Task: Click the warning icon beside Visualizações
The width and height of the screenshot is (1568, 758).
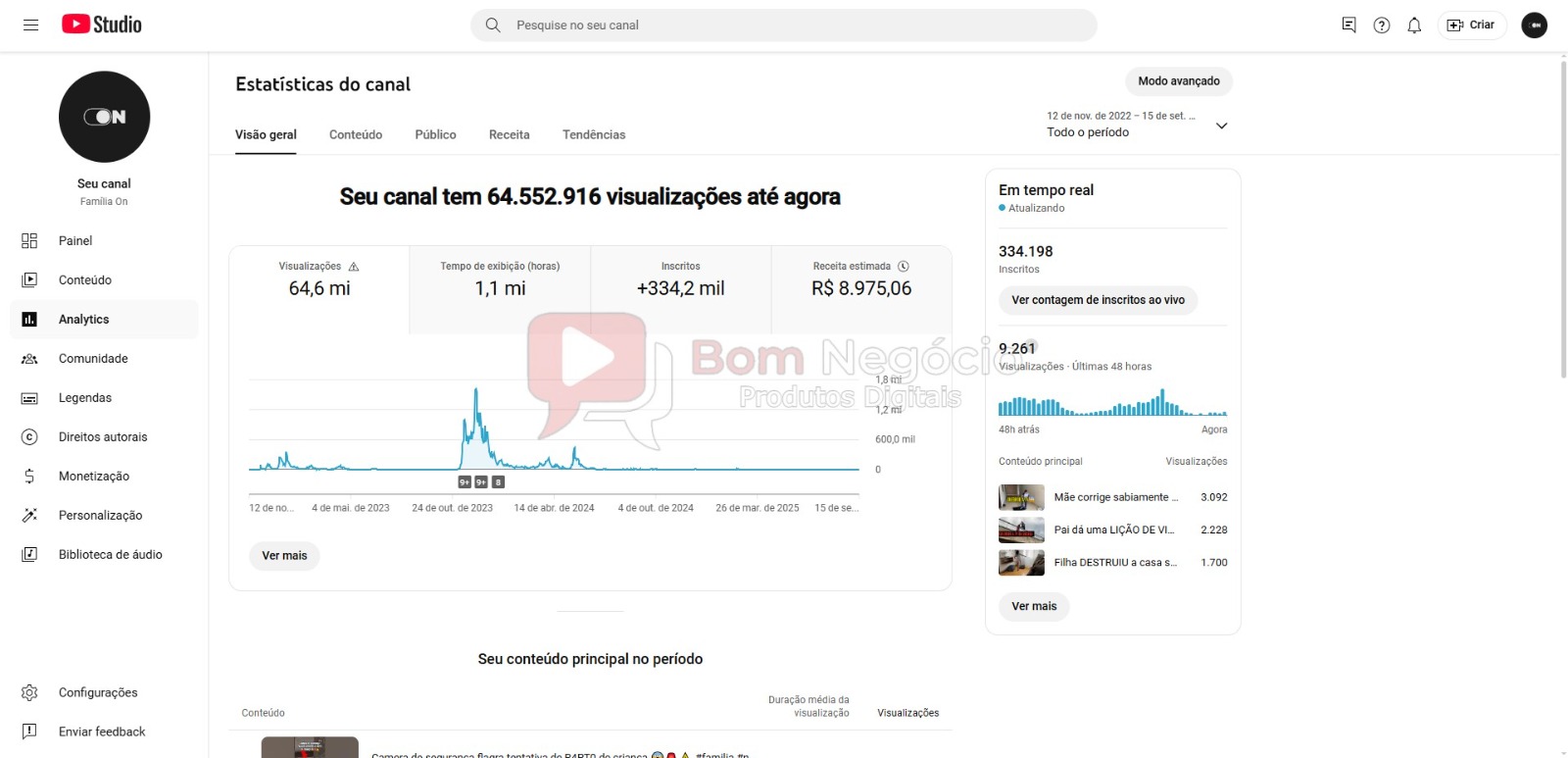Action: tap(354, 267)
